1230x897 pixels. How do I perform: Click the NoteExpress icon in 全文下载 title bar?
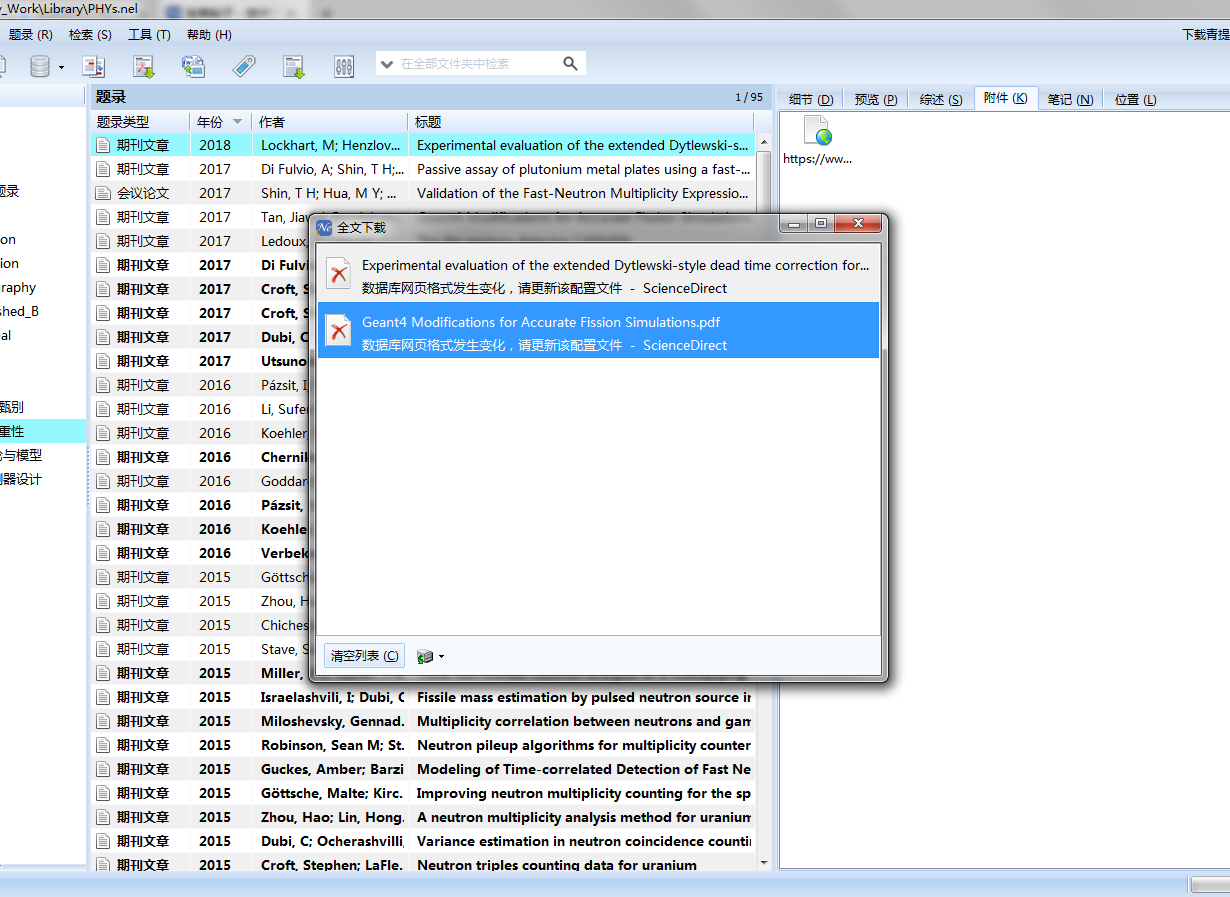click(x=324, y=227)
